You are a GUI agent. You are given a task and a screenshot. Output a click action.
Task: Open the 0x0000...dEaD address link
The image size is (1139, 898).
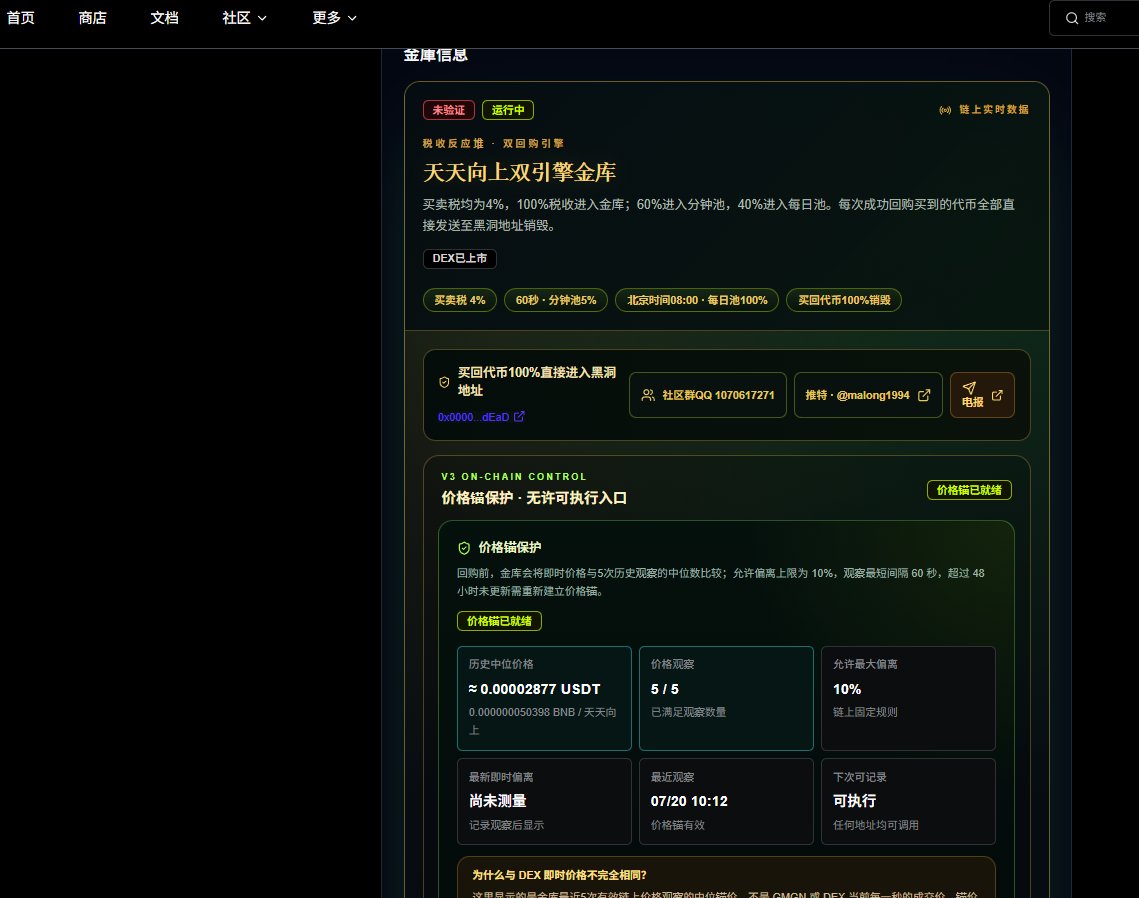click(473, 417)
